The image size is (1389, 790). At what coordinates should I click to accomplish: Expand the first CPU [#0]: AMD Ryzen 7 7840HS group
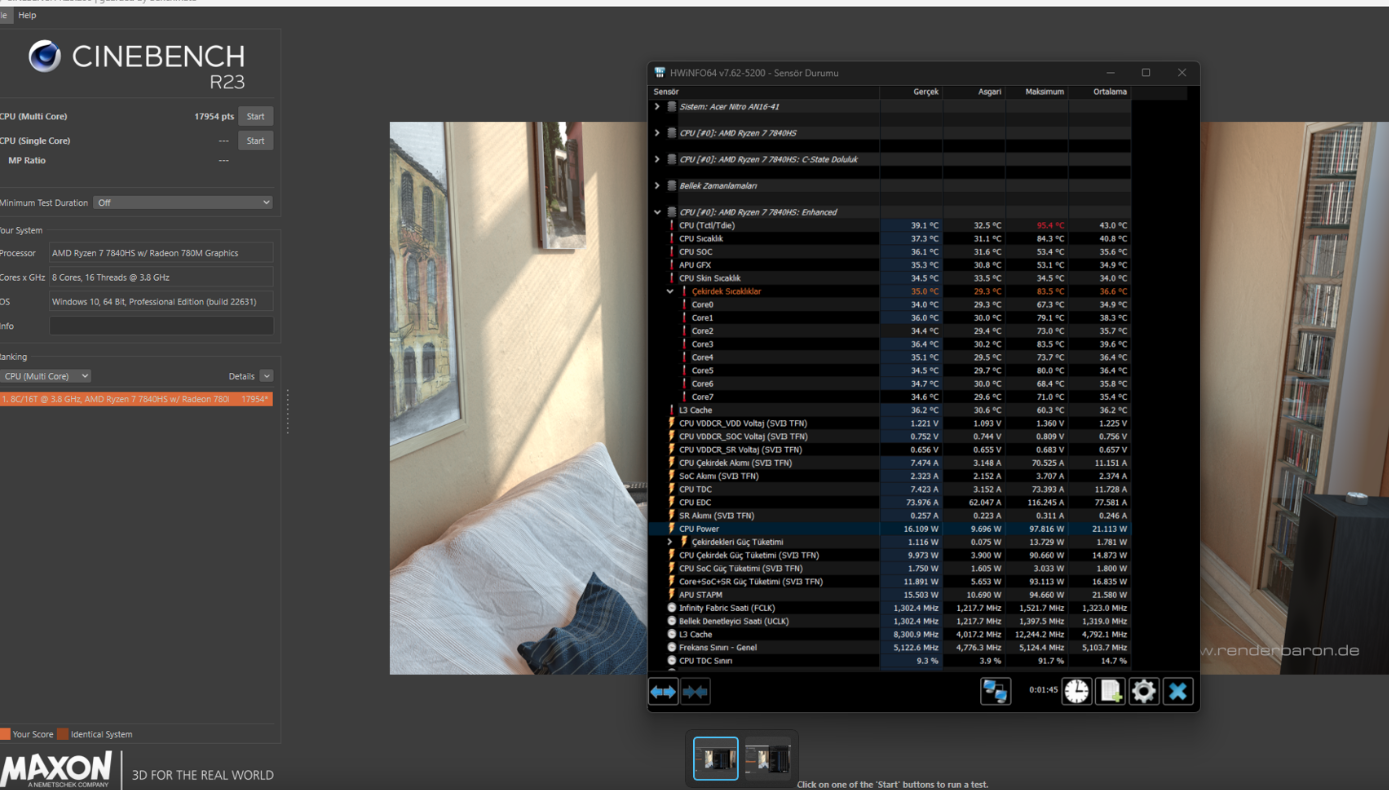tap(657, 133)
